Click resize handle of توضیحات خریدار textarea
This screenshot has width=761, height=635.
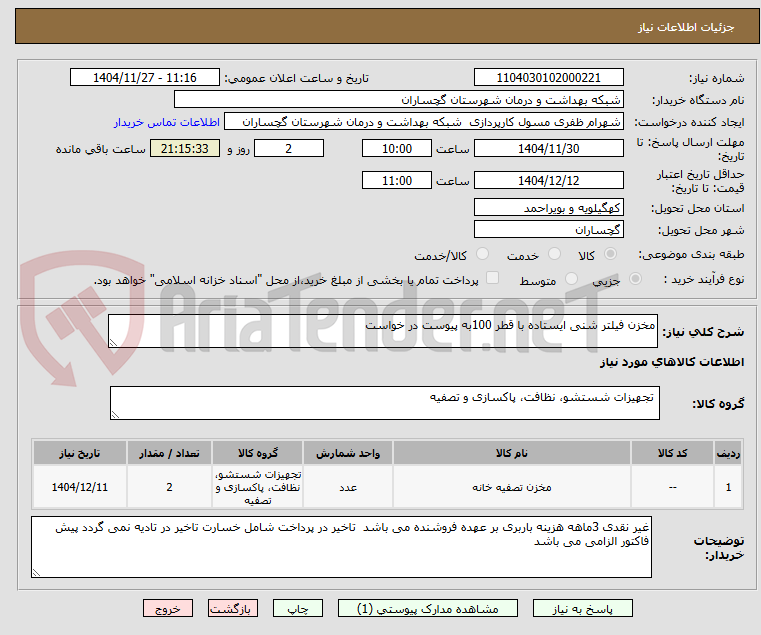36,573
